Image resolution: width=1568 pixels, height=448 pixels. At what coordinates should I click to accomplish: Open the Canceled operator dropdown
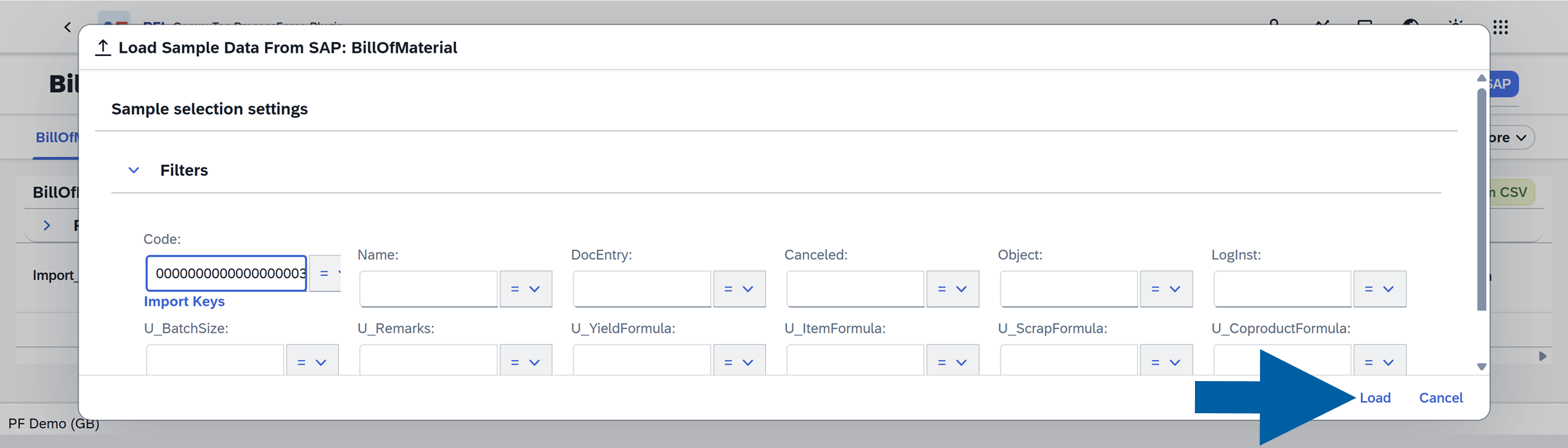pos(953,289)
